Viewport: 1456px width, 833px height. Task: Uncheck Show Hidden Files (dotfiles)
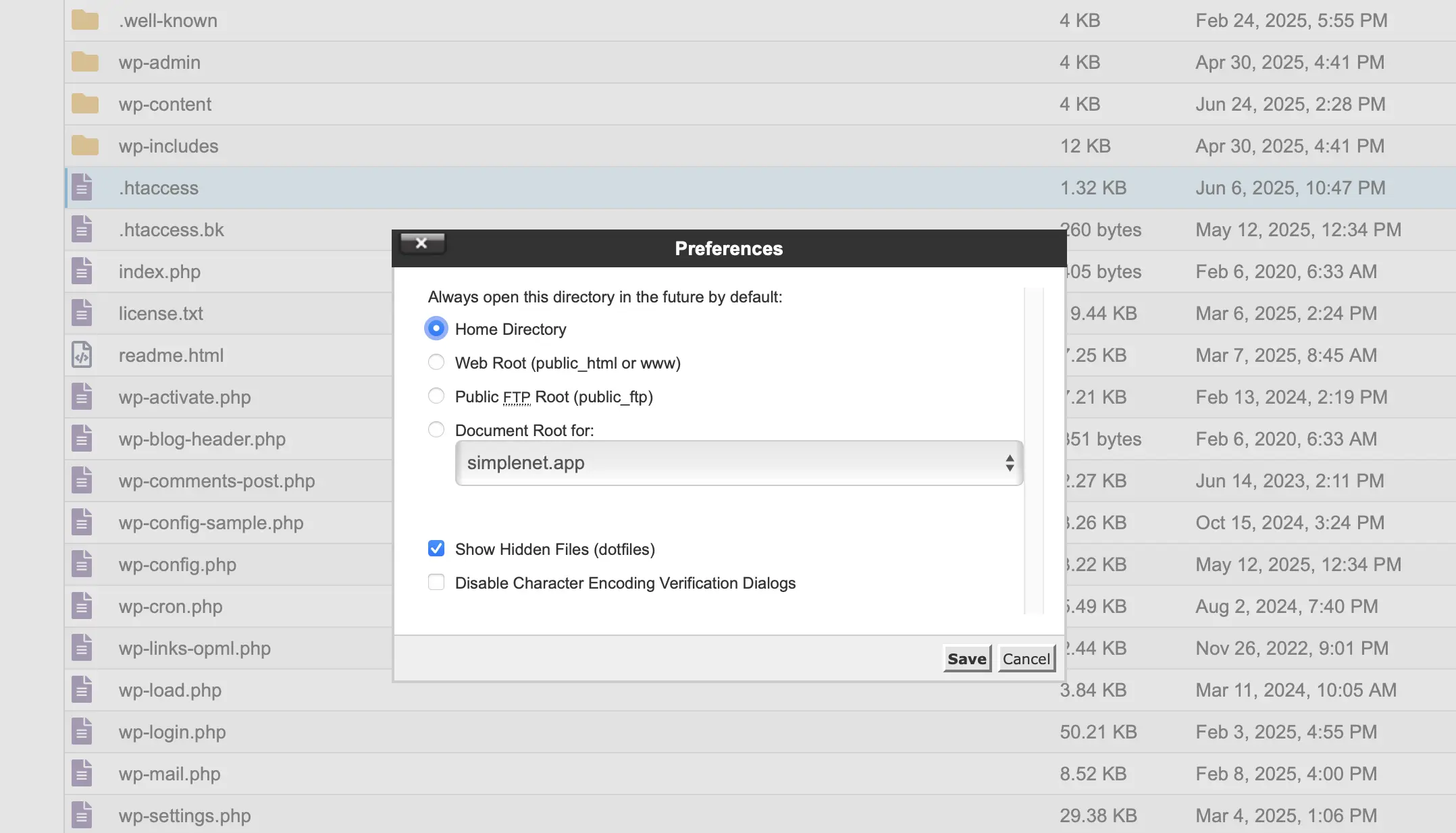(436, 548)
